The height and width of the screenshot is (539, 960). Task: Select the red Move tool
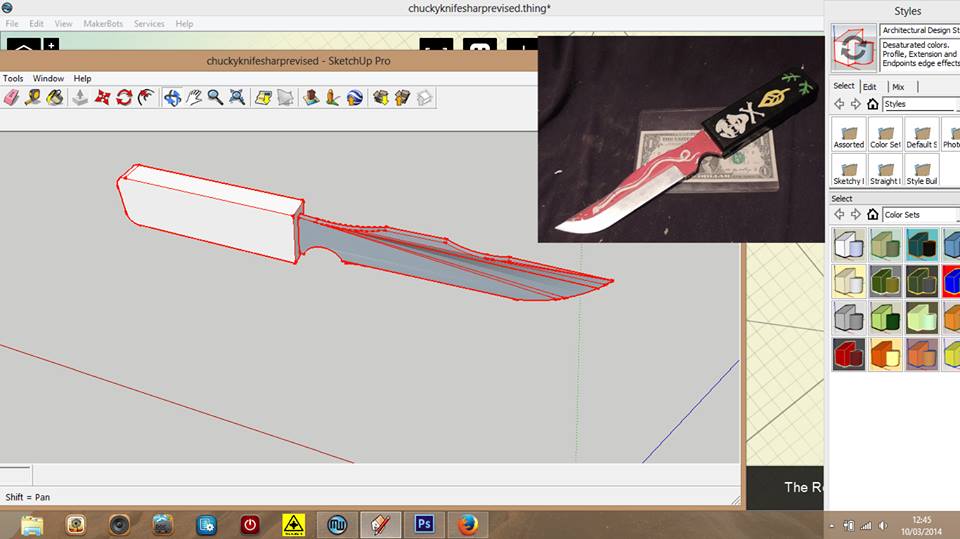coord(102,97)
